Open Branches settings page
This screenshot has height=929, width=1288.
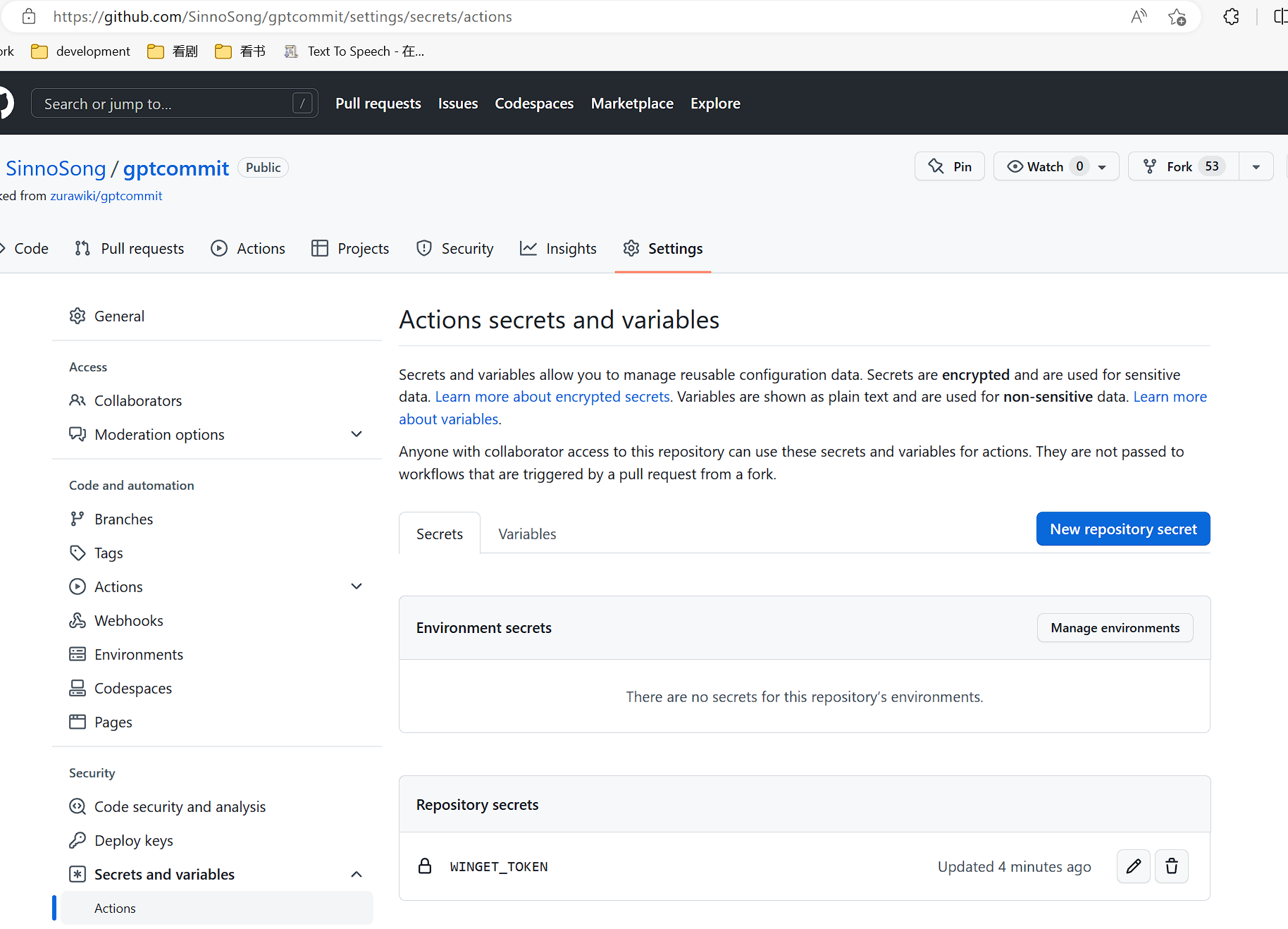pyautogui.click(x=217, y=519)
